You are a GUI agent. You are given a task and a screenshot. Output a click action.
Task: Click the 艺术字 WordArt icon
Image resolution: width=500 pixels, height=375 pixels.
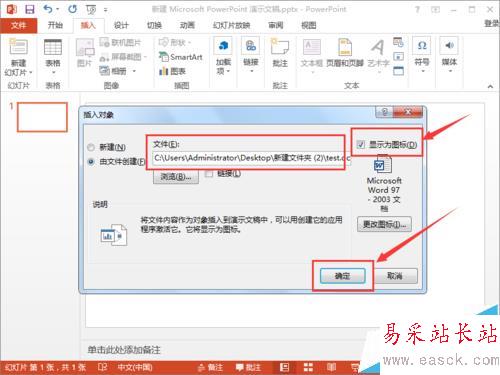tap(378, 47)
